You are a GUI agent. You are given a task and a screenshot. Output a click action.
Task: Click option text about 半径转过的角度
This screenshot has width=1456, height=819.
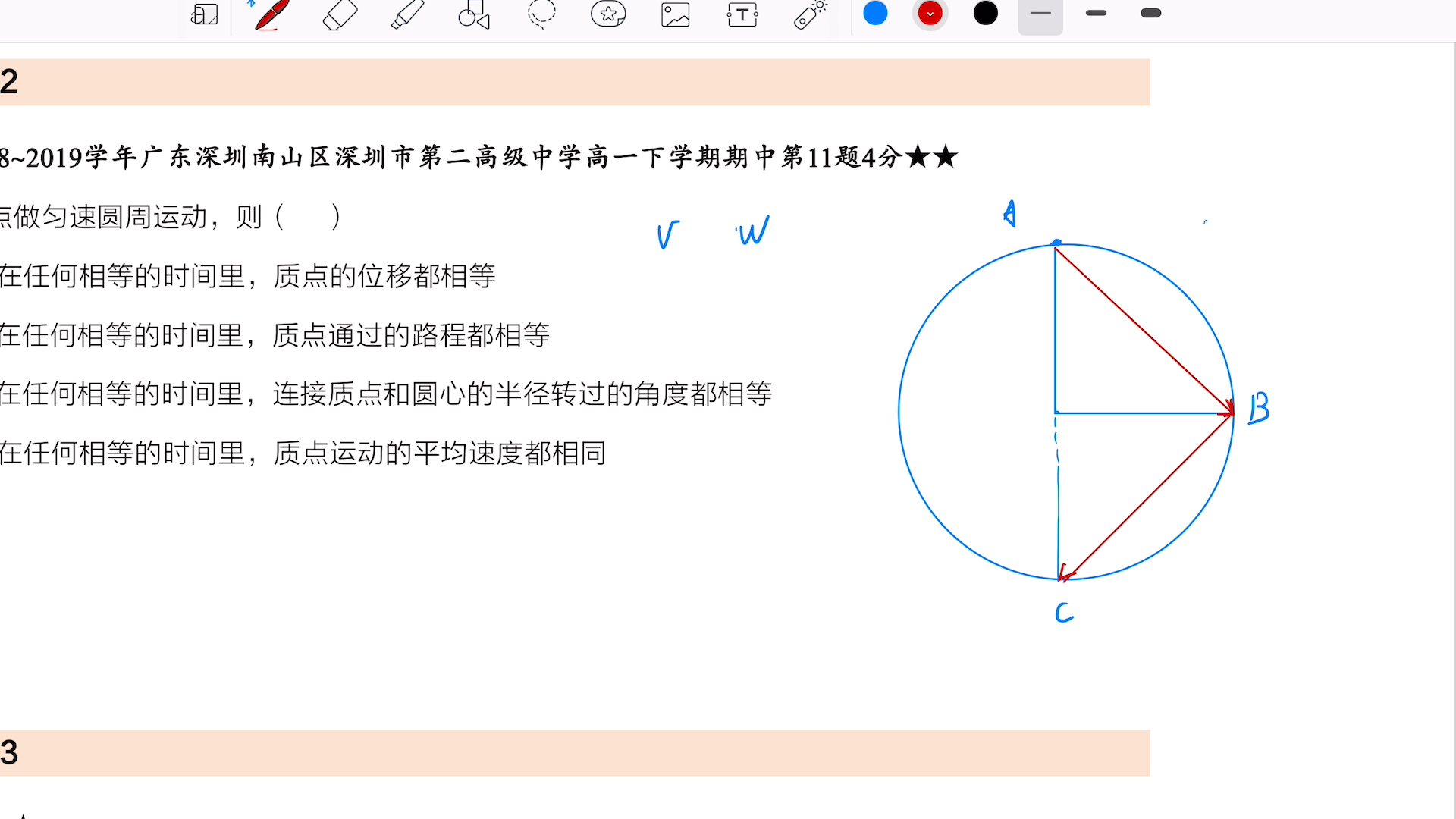(x=386, y=394)
